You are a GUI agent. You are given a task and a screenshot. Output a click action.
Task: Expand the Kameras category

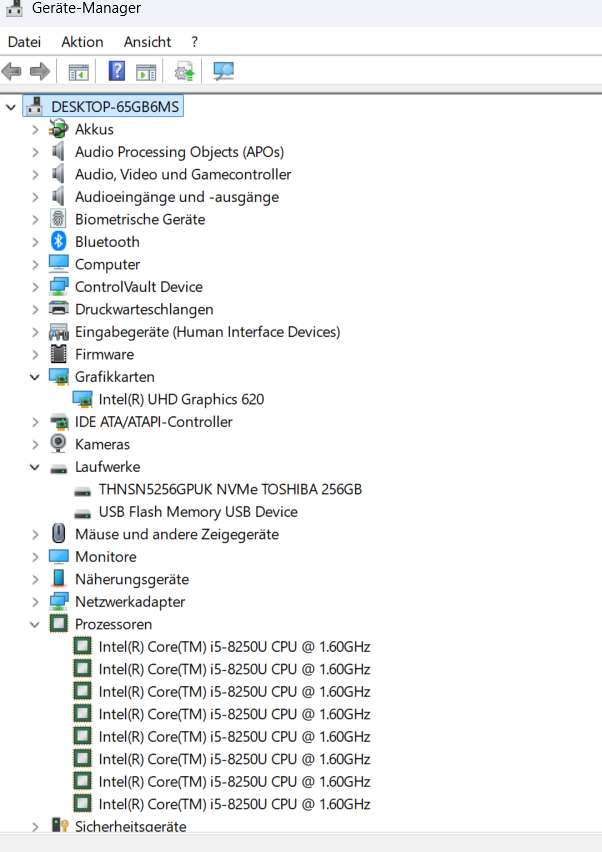point(35,444)
